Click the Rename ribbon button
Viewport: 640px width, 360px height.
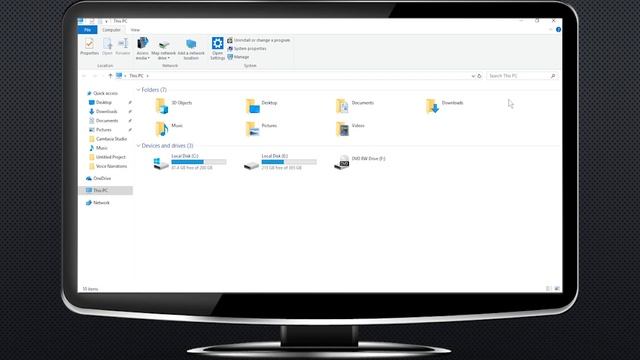pos(123,46)
